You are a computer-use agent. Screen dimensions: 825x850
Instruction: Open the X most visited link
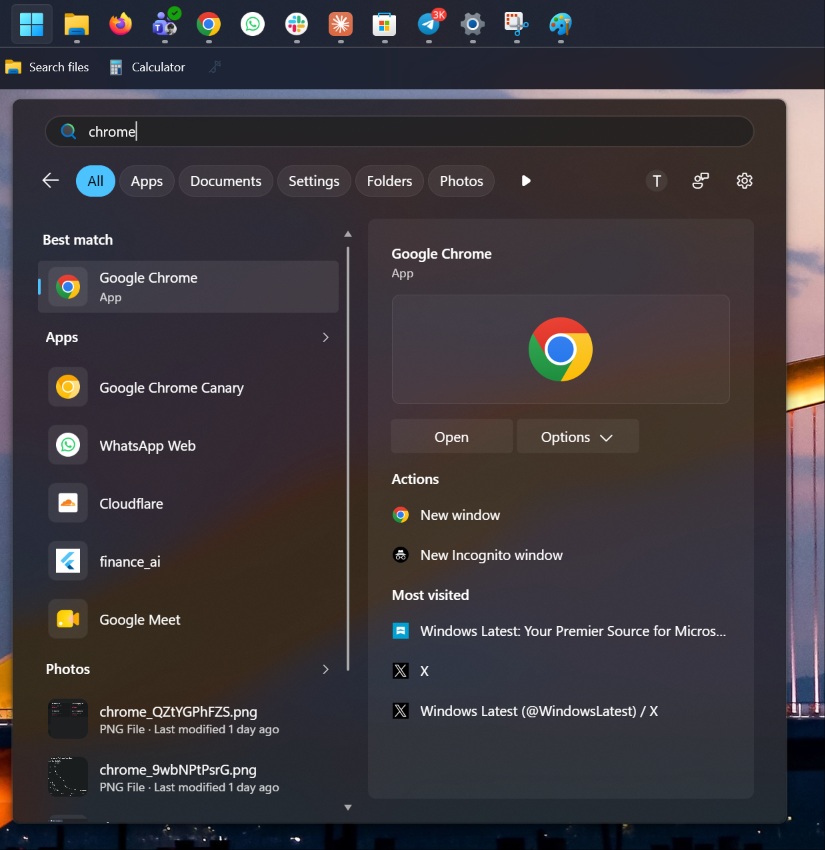click(x=410, y=671)
